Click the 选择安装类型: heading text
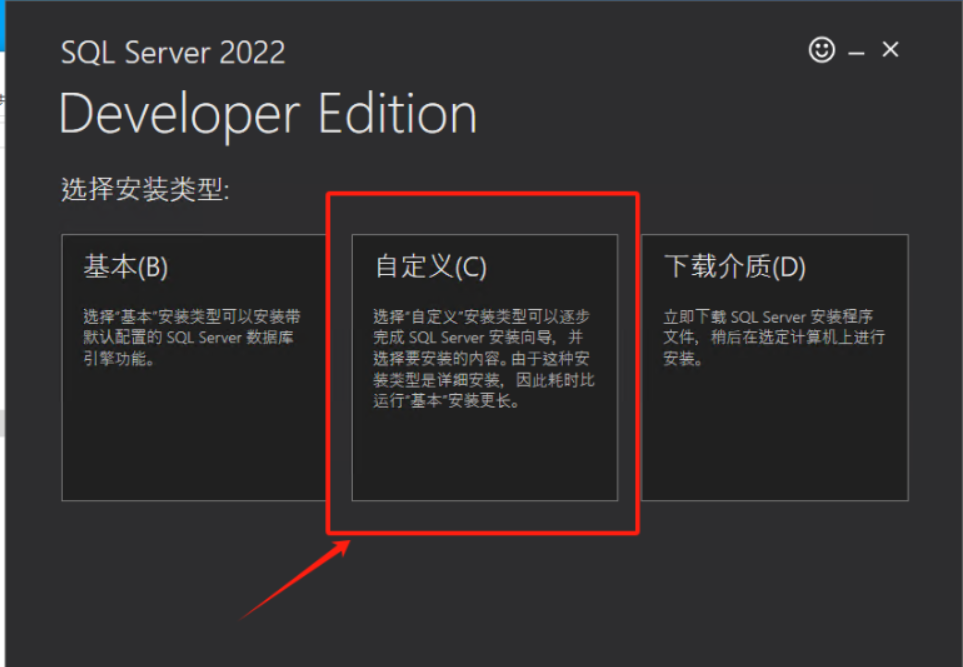Viewport: 963px width, 667px height. [145, 189]
